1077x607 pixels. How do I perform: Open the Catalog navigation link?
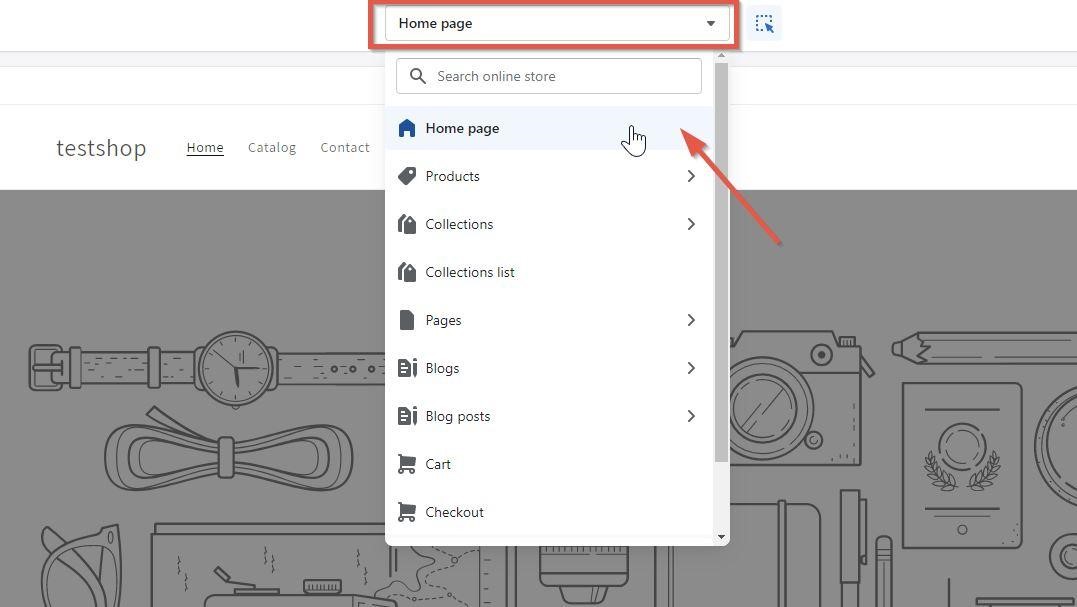271,147
